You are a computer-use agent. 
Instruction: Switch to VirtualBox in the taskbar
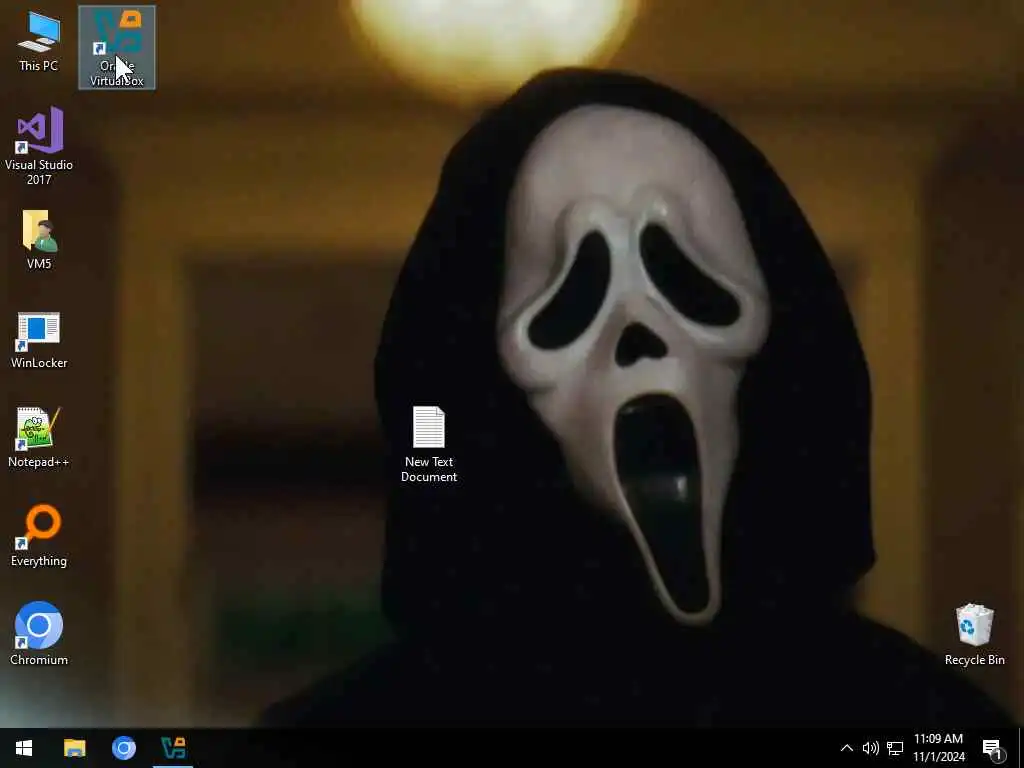173,748
